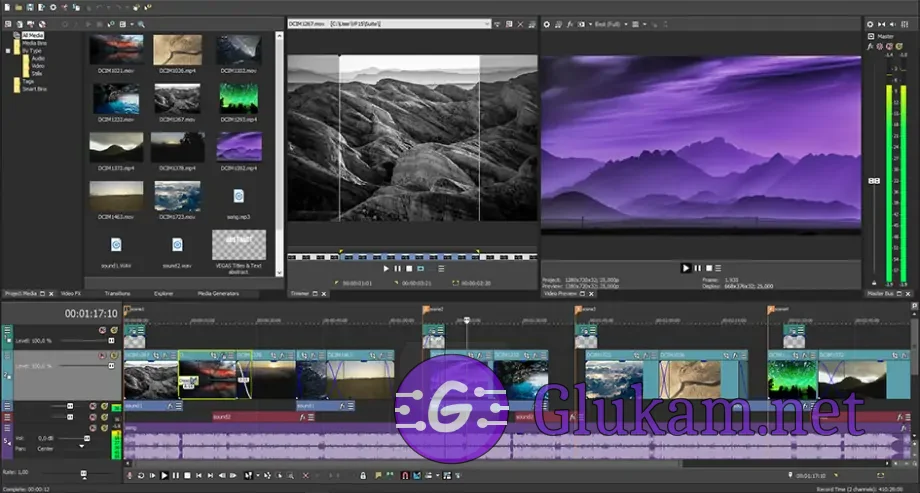Click the Save project icon in top toolbar

(29, 8)
